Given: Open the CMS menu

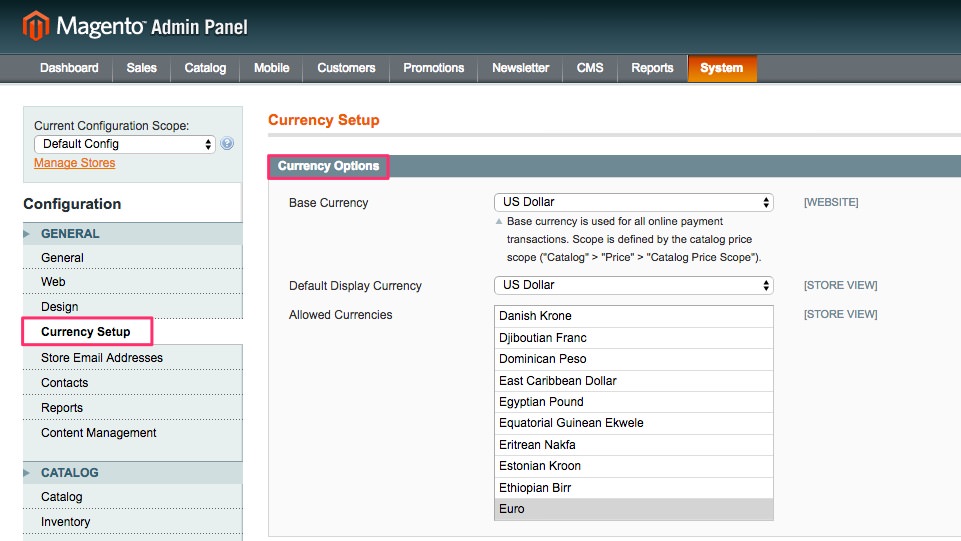Looking at the screenshot, I should pos(590,68).
